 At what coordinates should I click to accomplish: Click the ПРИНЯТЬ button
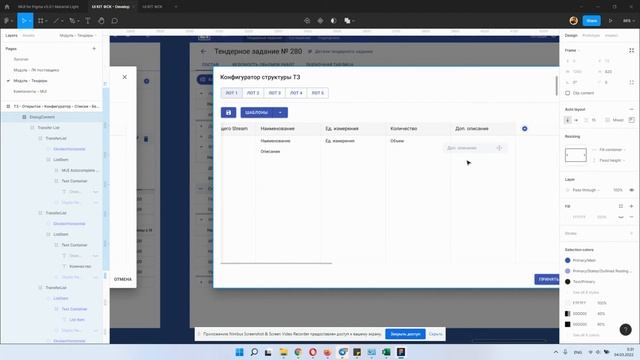coord(547,279)
